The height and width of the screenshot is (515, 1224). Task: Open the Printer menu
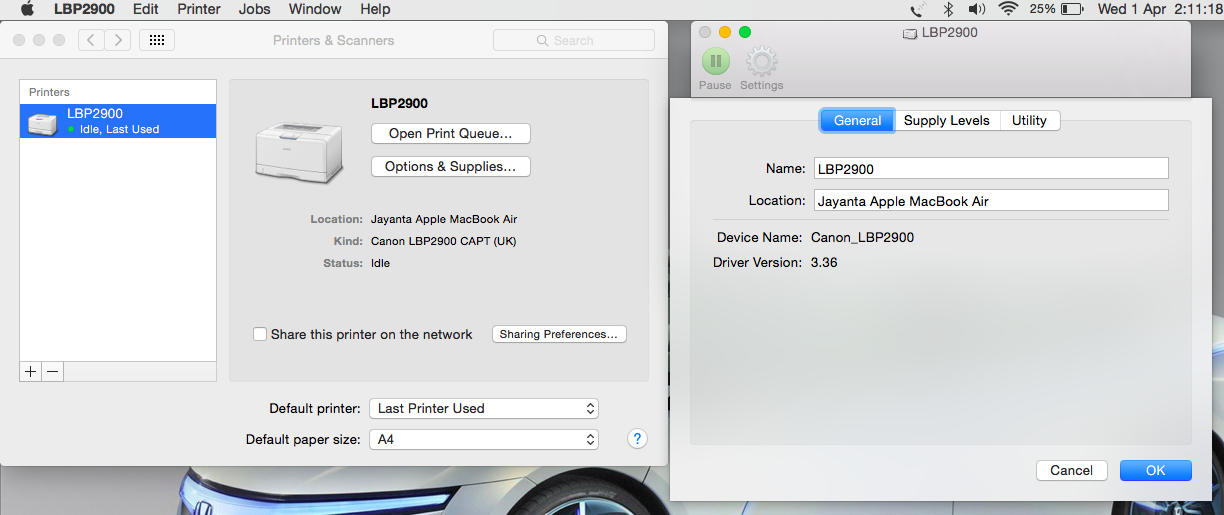pos(199,9)
